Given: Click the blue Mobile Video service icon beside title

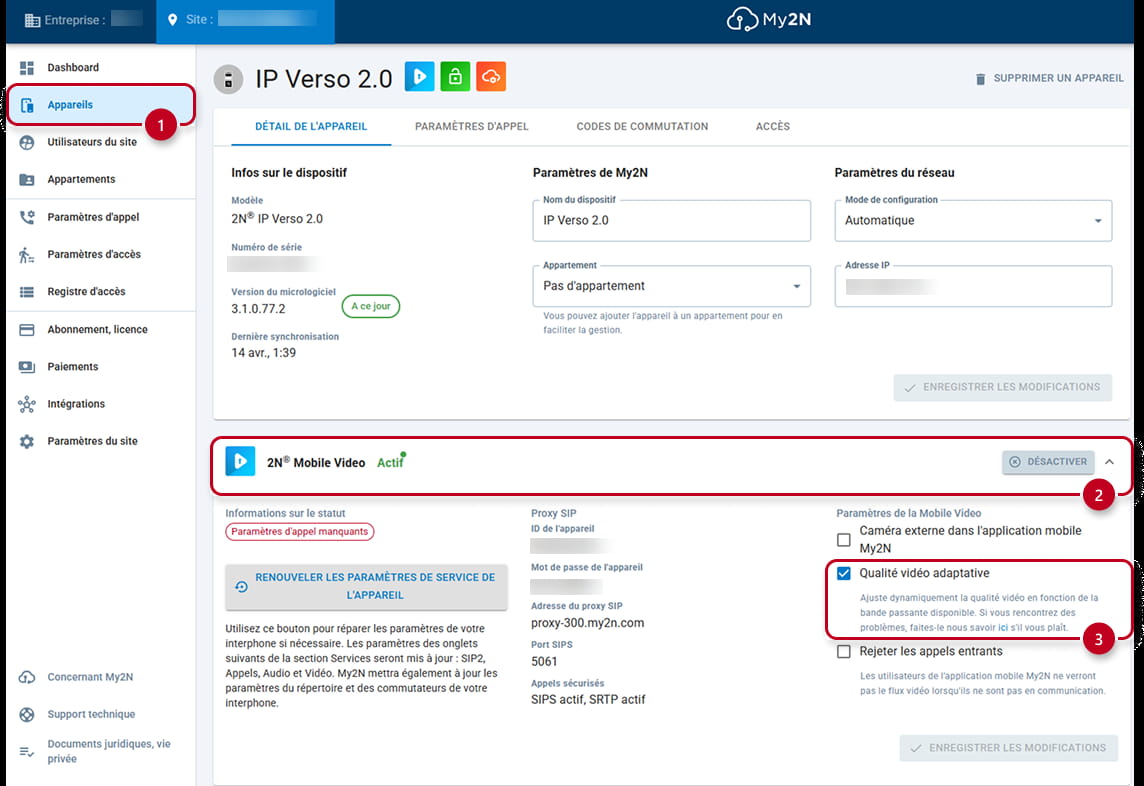Looking at the screenshot, I should point(420,77).
